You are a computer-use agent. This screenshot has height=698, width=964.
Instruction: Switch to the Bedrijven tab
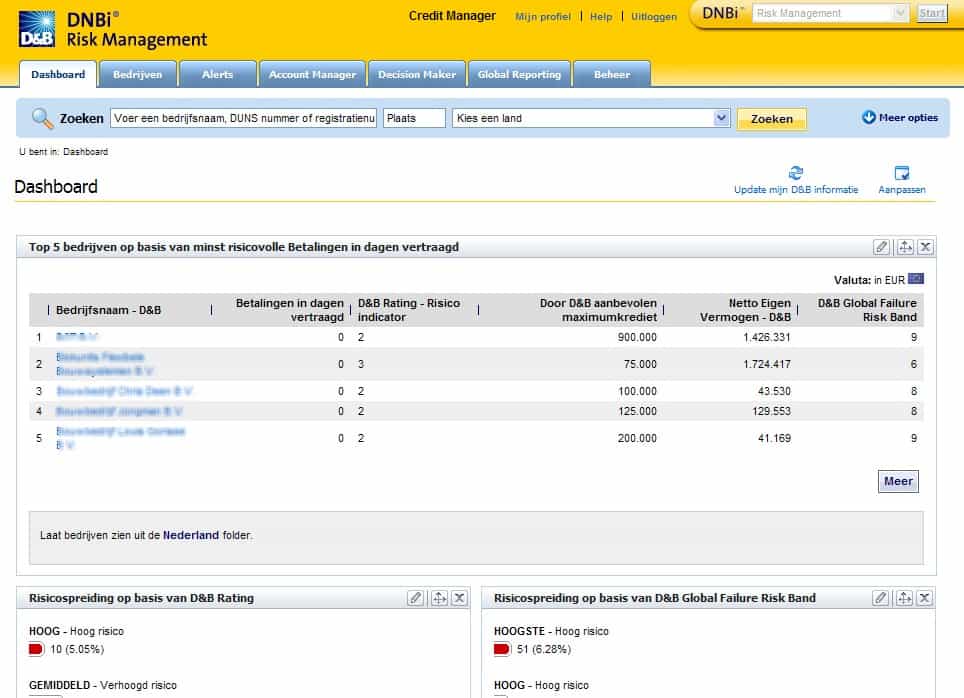pyautogui.click(x=138, y=74)
